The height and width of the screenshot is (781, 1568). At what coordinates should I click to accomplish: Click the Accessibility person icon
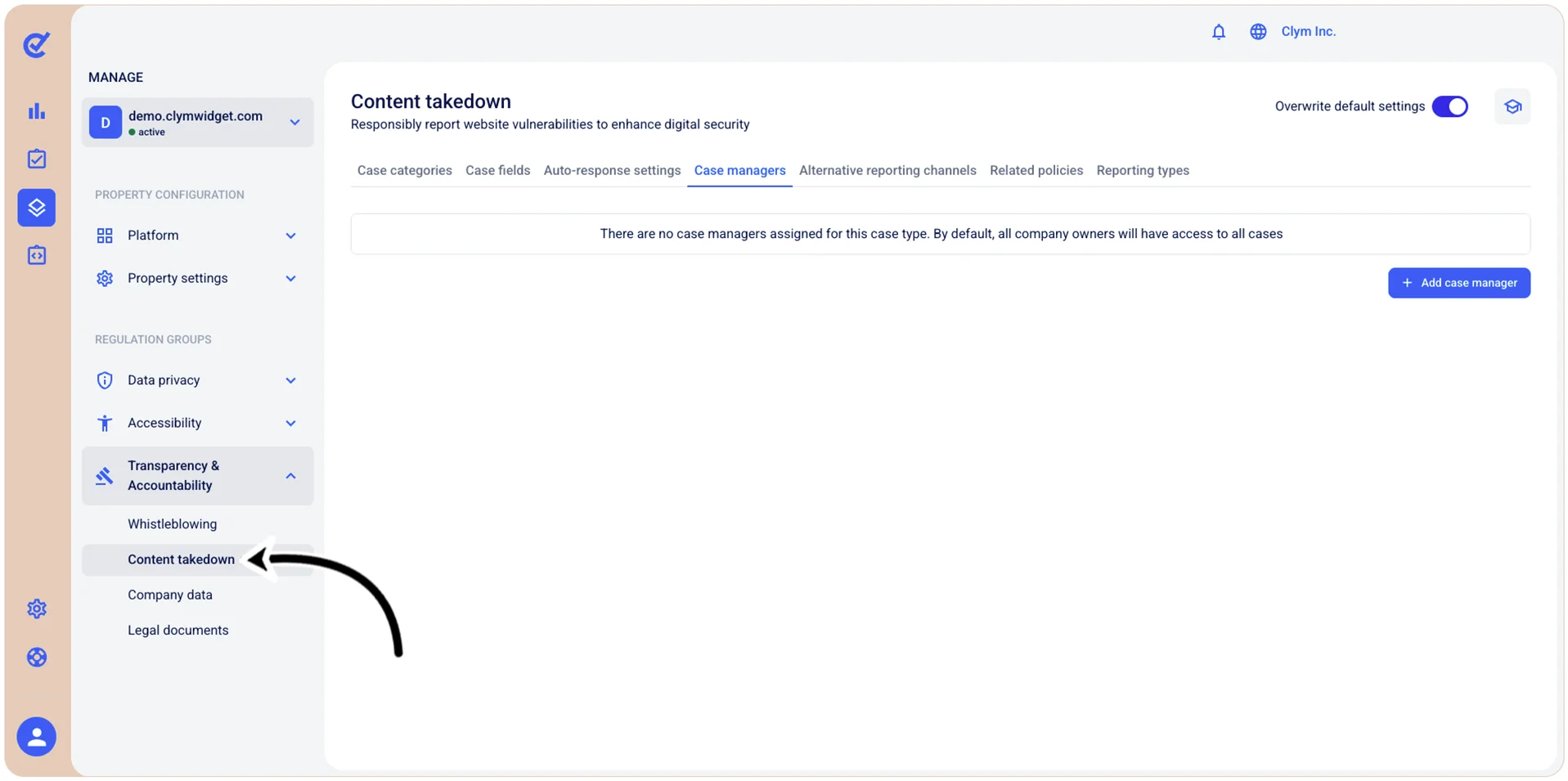click(x=105, y=423)
